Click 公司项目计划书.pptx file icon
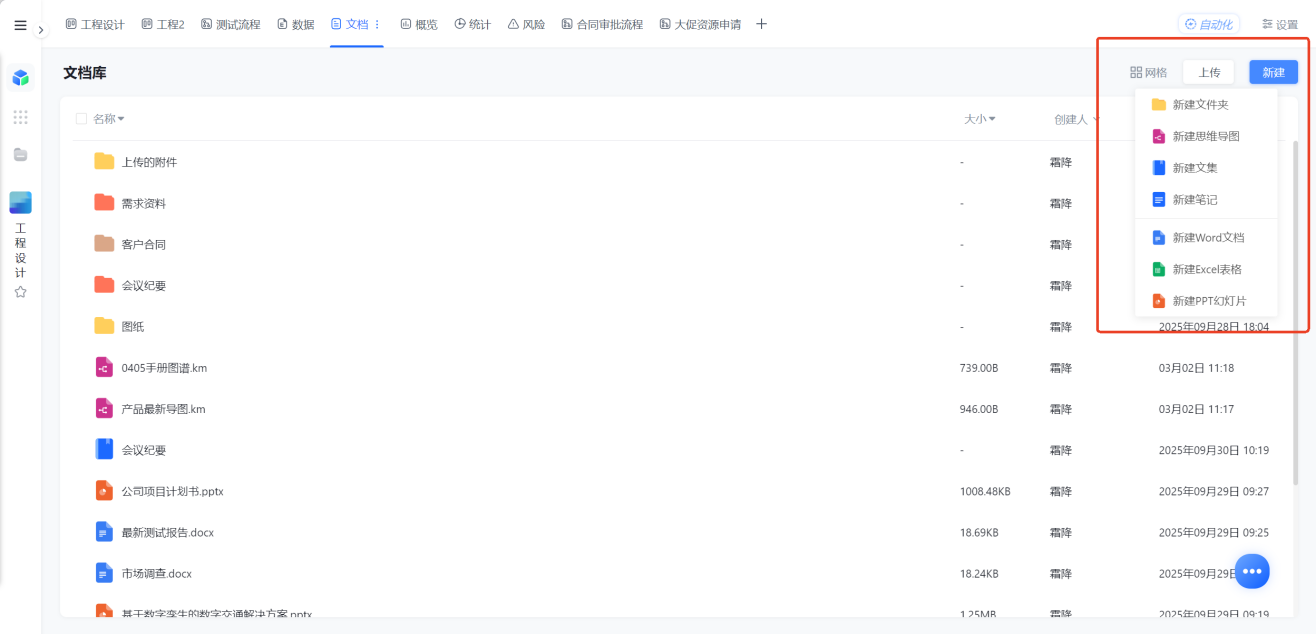The image size is (1316, 634). click(104, 491)
